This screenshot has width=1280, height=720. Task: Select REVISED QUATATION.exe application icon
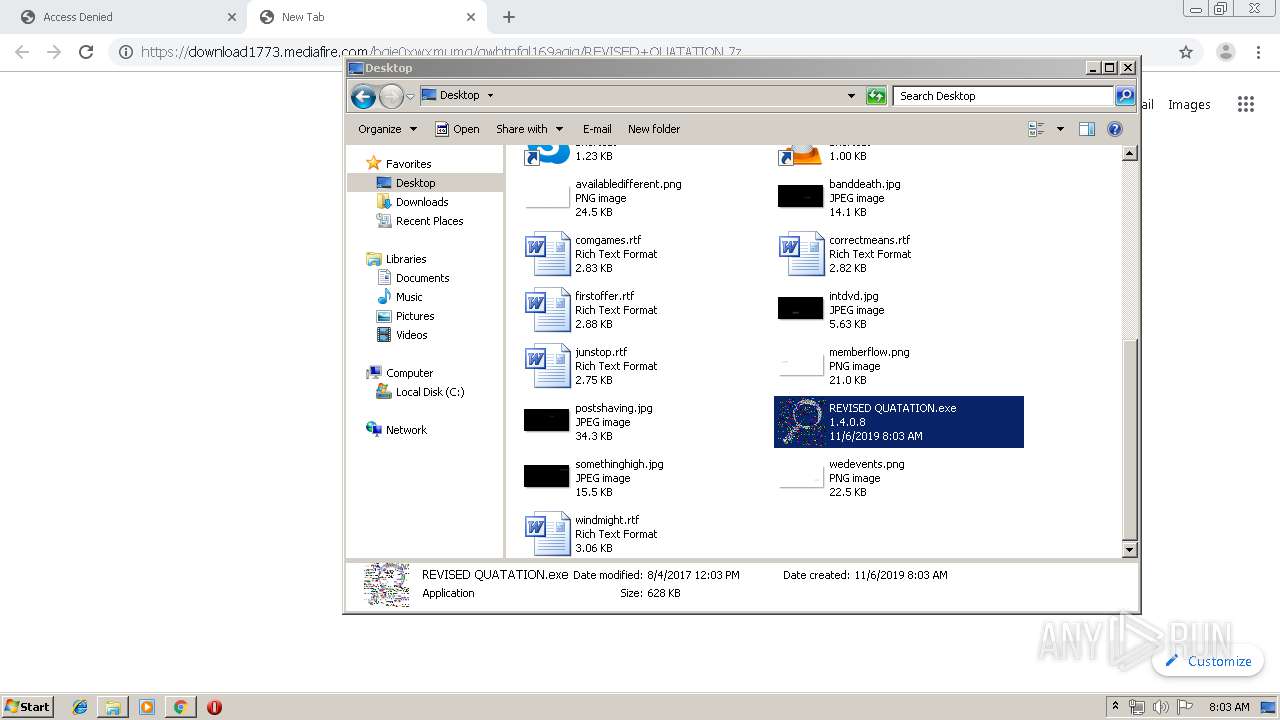[800, 422]
